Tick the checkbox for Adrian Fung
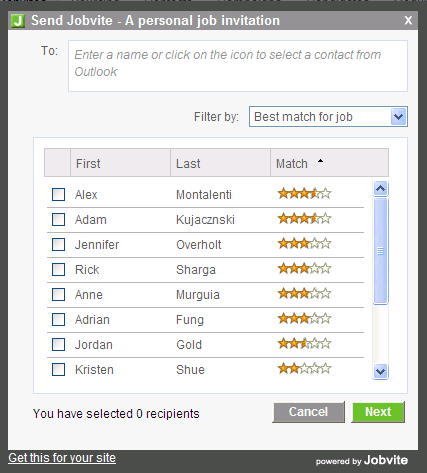 click(x=58, y=319)
